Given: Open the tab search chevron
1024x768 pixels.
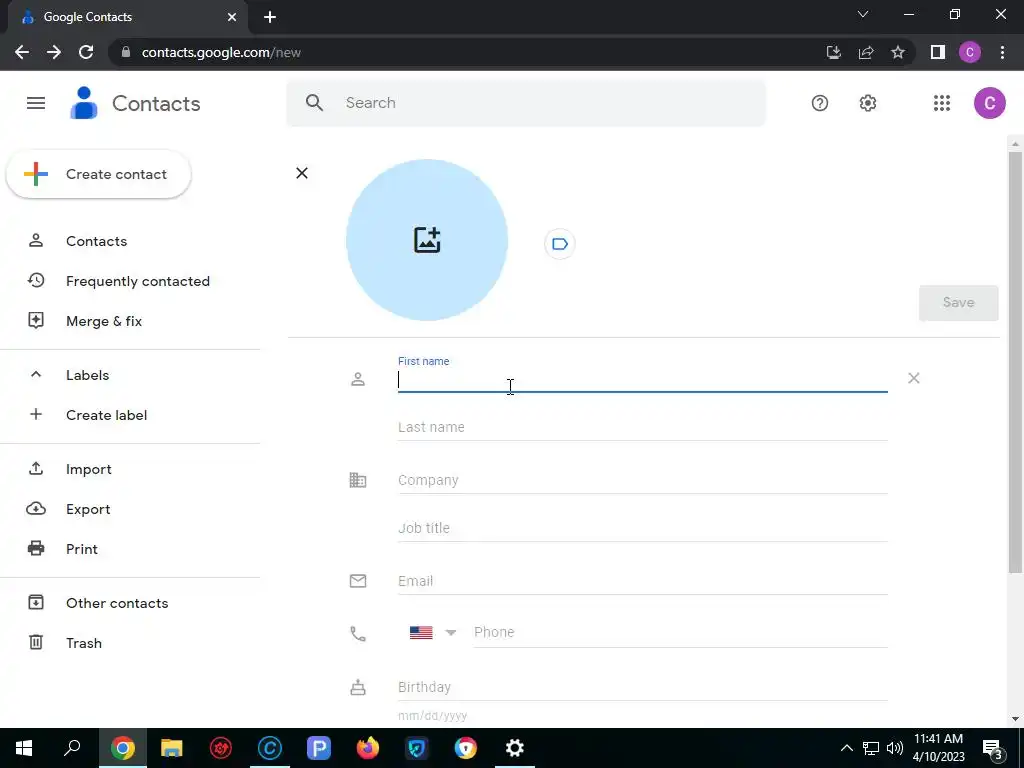Looking at the screenshot, I should tap(863, 14).
